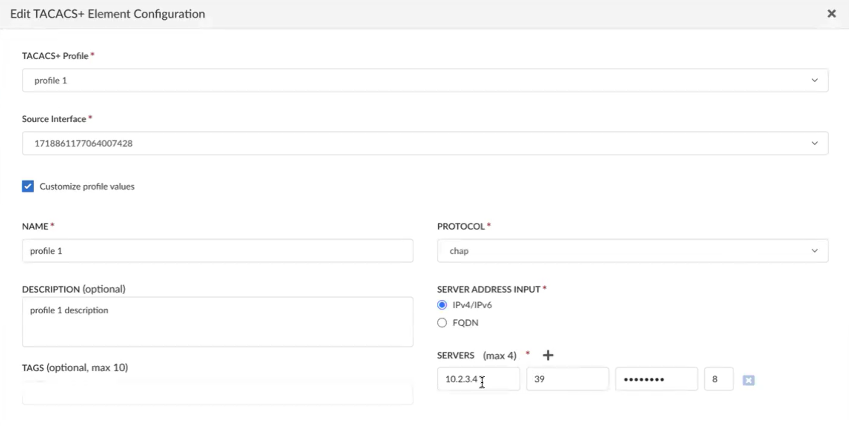Focus the masked server secret field
849x429 pixels.
656,379
